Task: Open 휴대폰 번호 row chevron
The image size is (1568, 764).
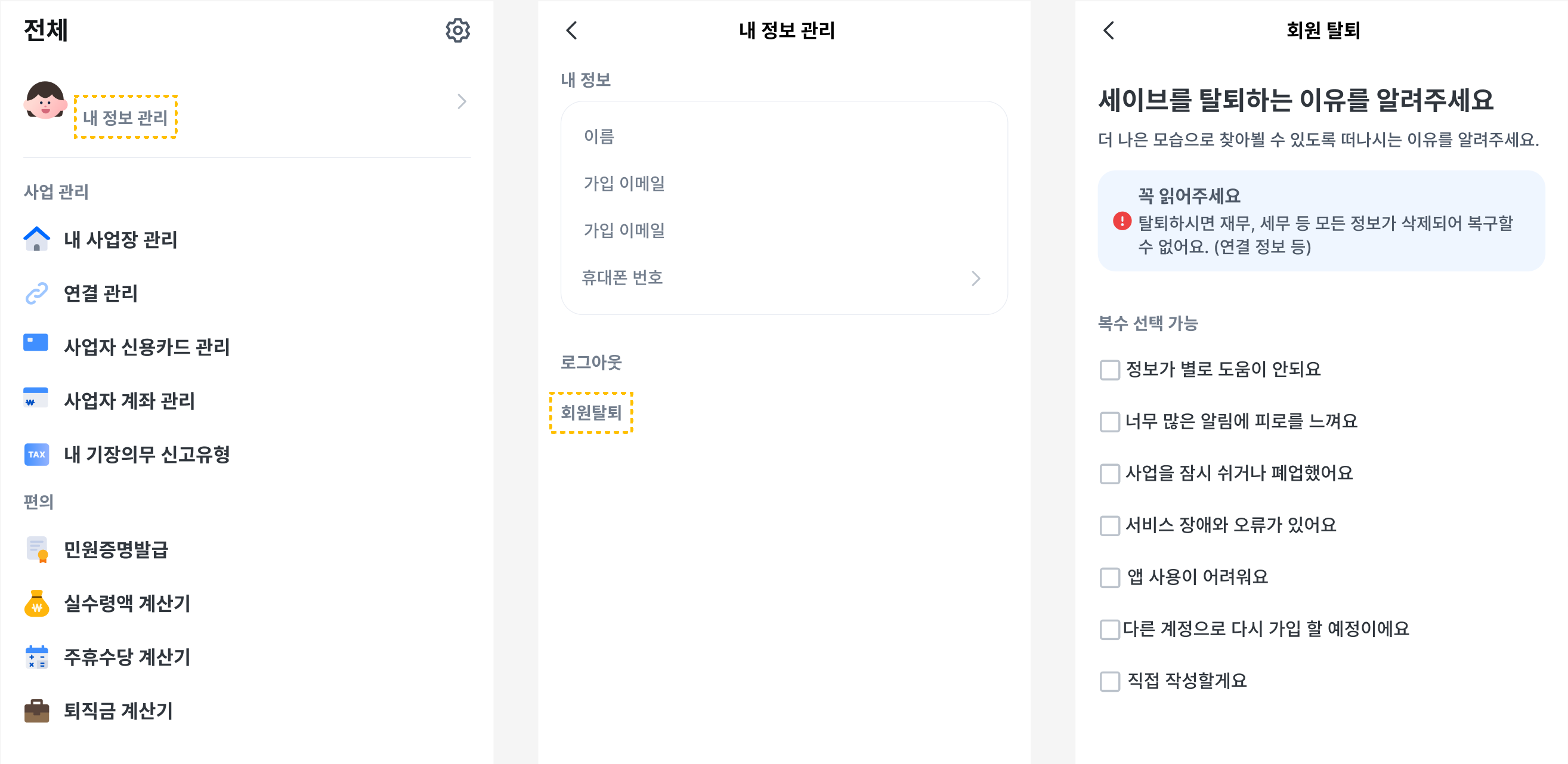Action: click(976, 278)
